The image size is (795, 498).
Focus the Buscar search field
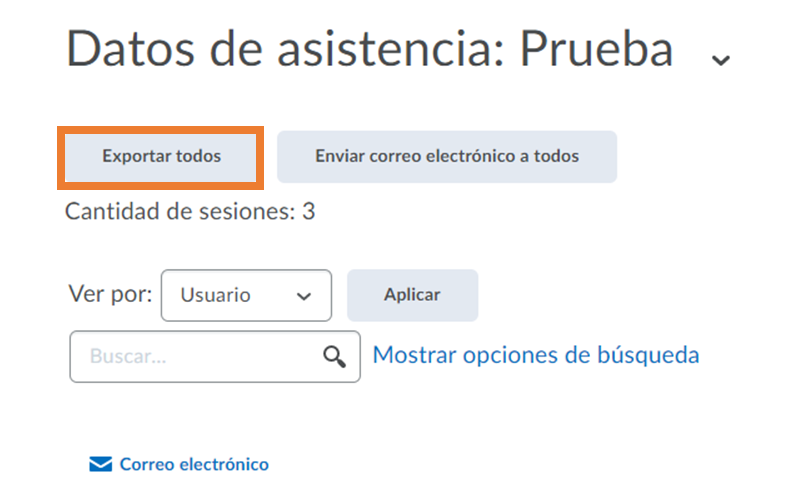click(200, 356)
